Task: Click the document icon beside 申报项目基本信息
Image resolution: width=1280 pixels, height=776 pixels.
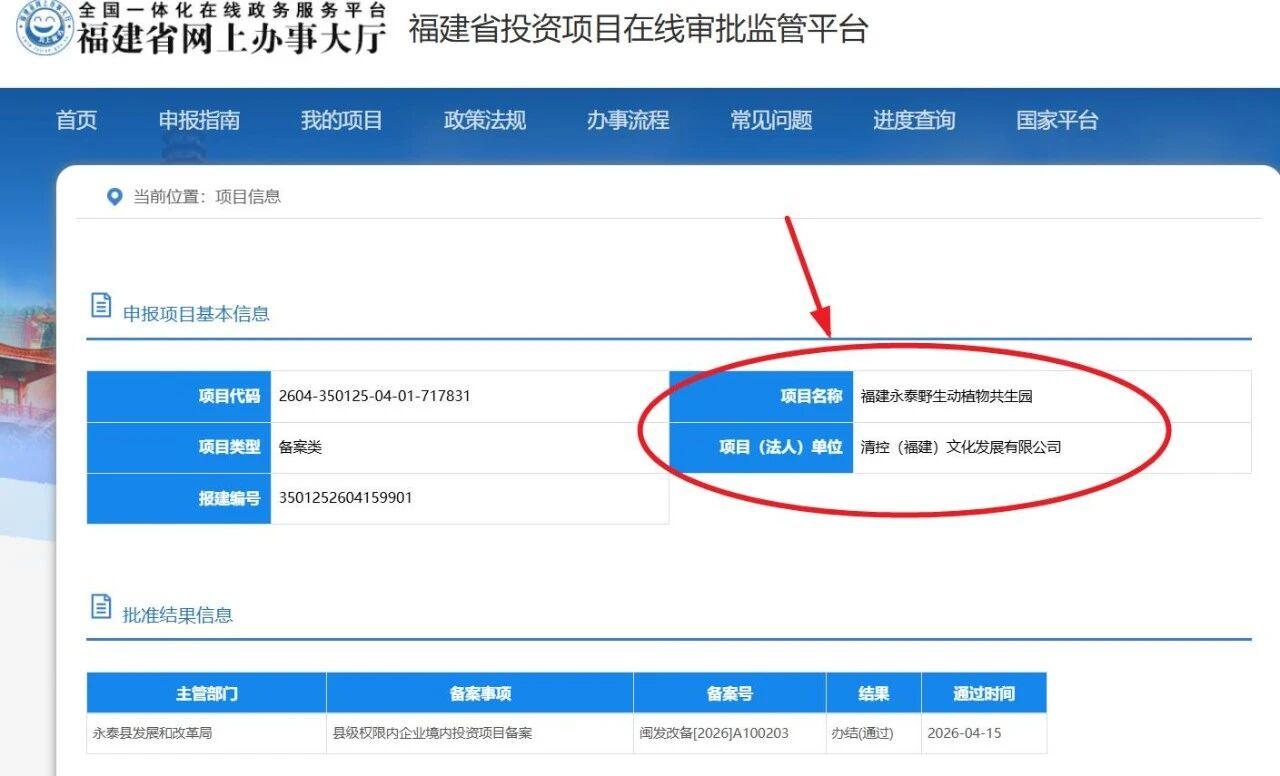Action: tap(100, 306)
